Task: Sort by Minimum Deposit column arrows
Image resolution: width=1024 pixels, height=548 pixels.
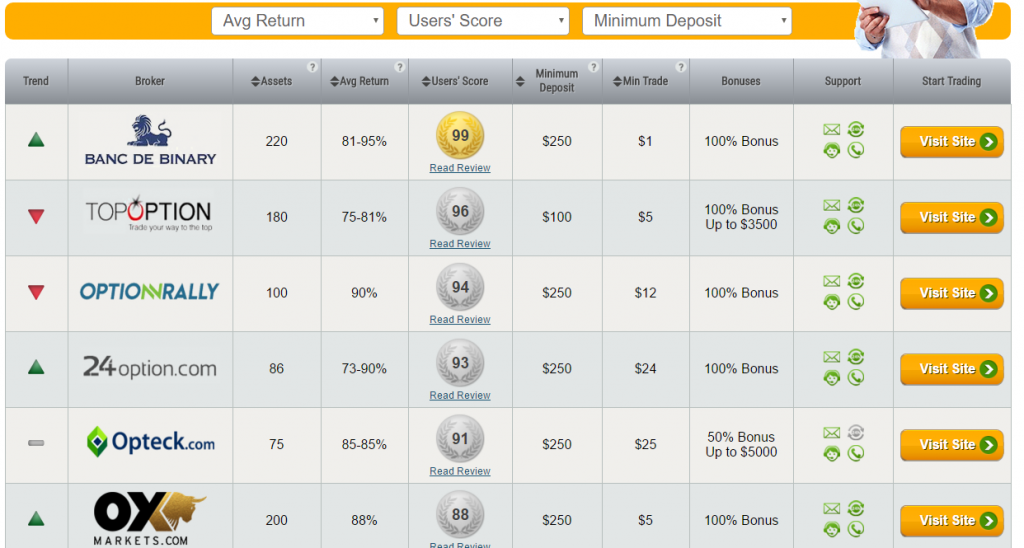Action: [520, 82]
